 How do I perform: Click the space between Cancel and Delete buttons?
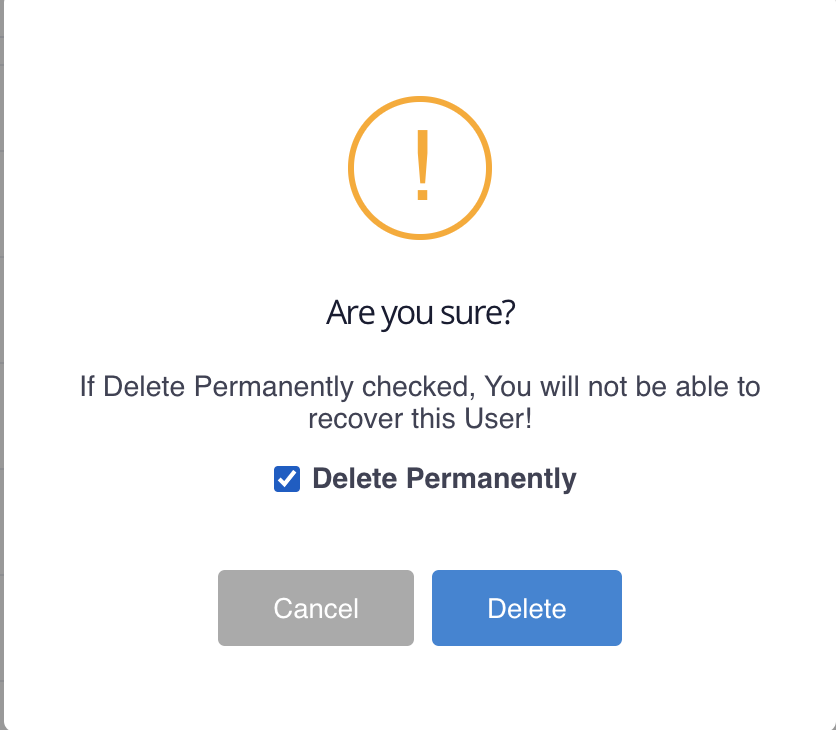click(x=423, y=607)
